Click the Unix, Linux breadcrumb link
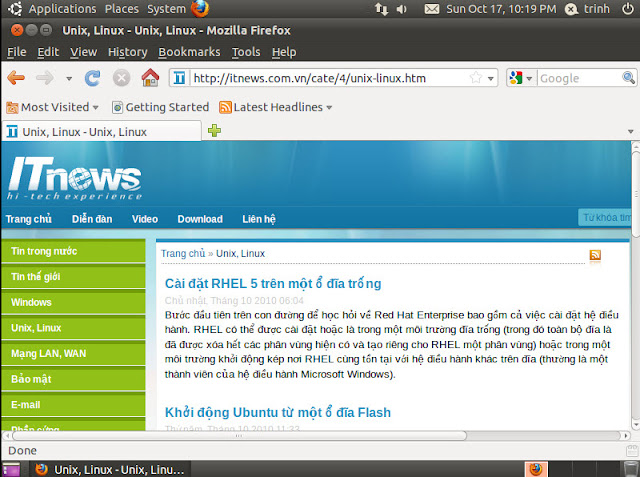This screenshot has height=477, width=640. click(240, 253)
